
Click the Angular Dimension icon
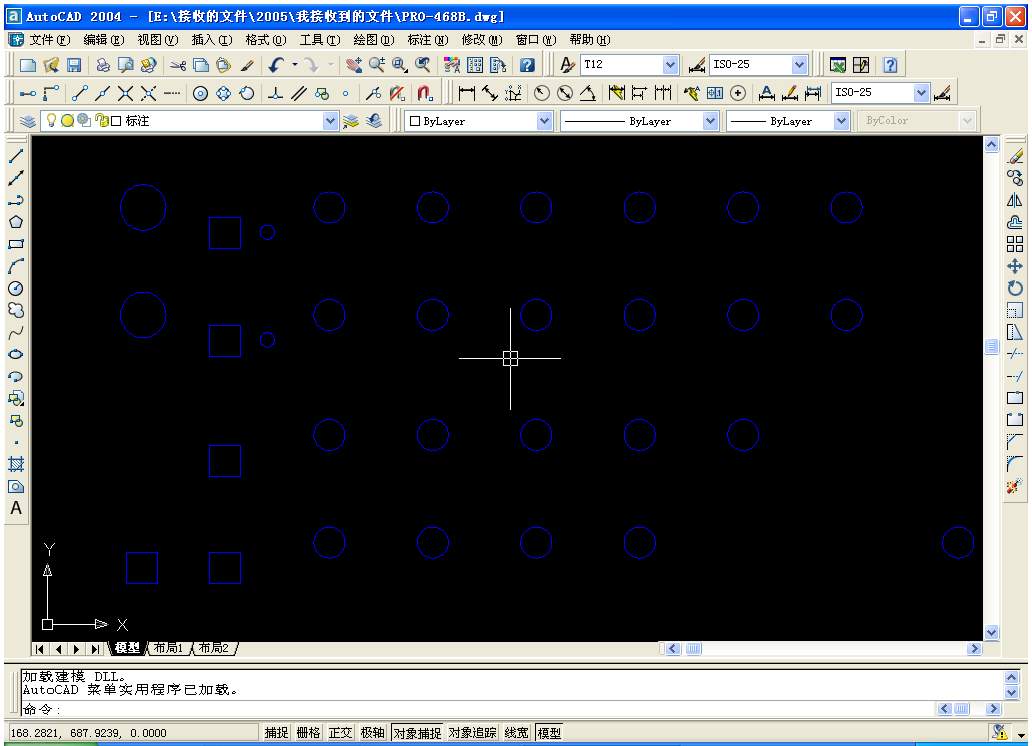(588, 93)
